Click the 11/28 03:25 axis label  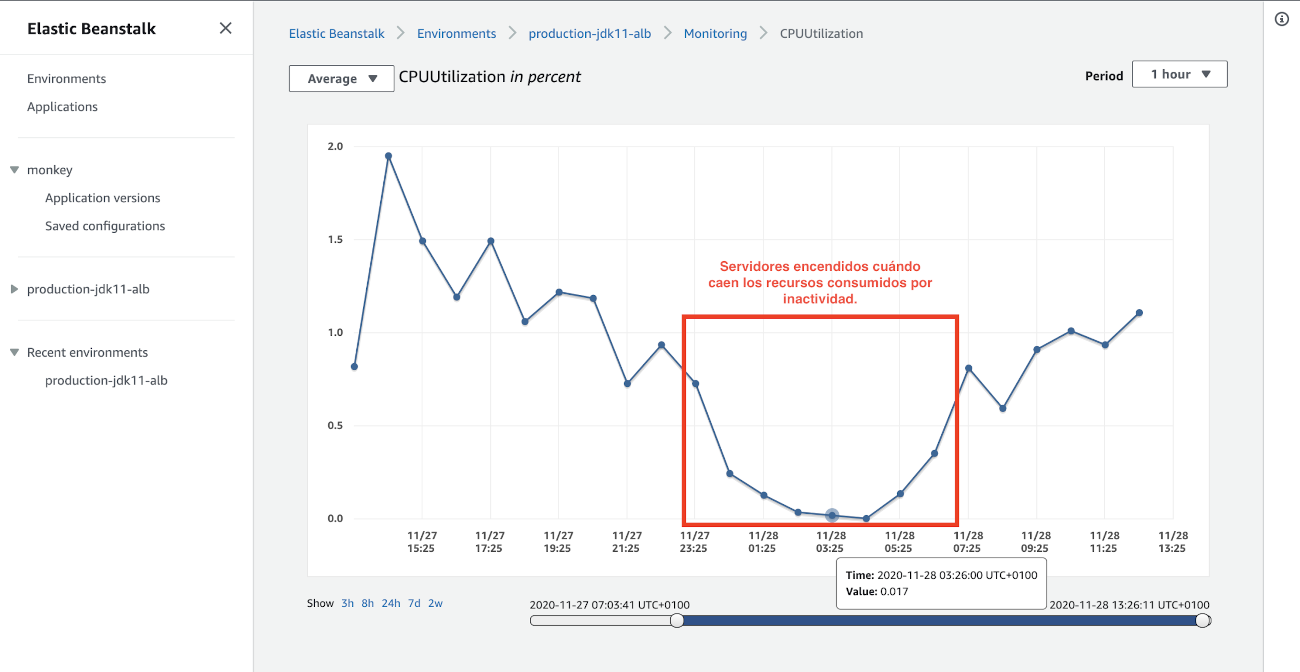830,542
